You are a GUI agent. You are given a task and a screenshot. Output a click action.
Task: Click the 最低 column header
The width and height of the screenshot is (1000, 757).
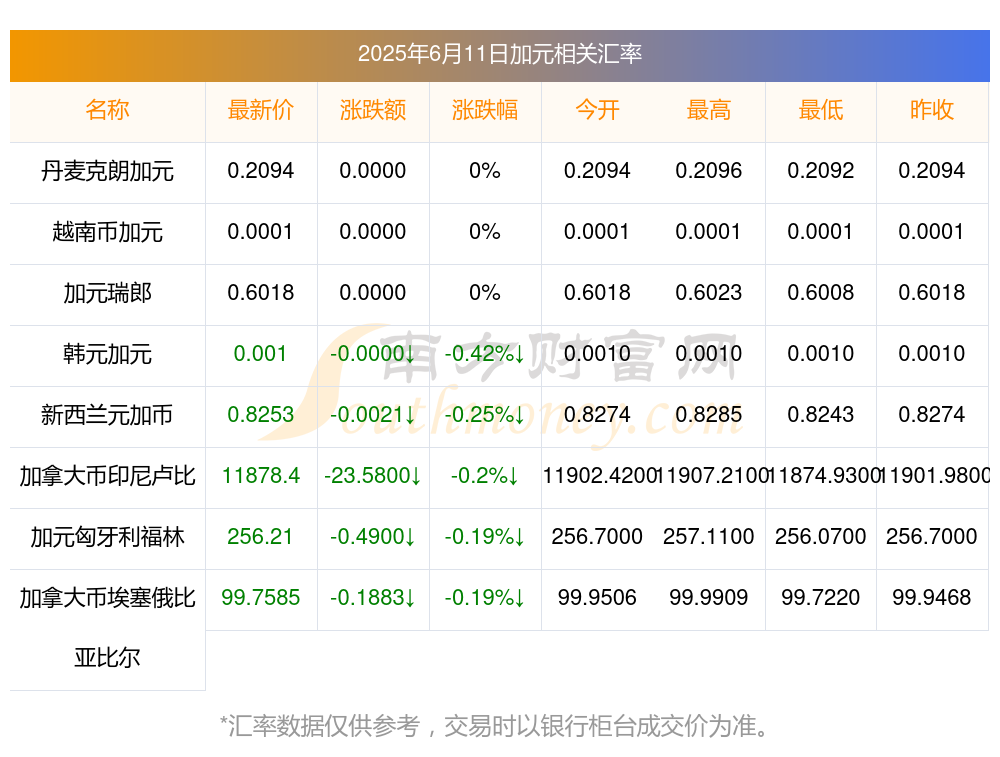820,110
